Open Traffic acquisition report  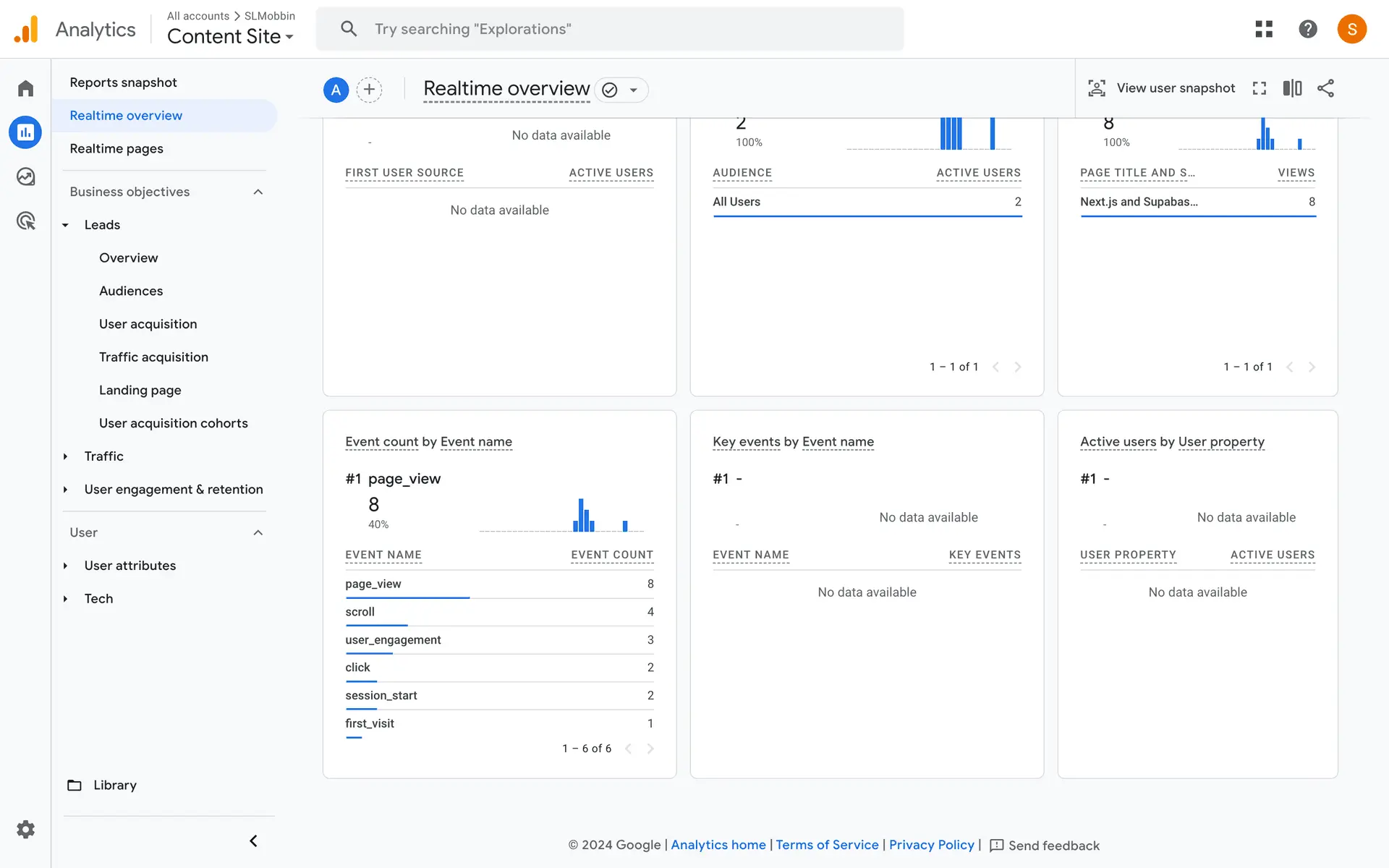coord(153,357)
